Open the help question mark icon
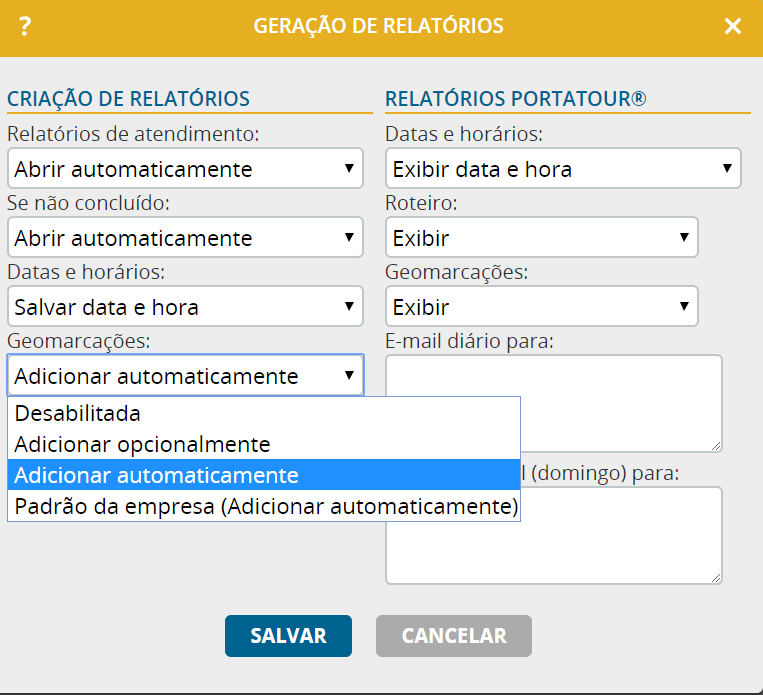763x695 pixels. [25, 26]
